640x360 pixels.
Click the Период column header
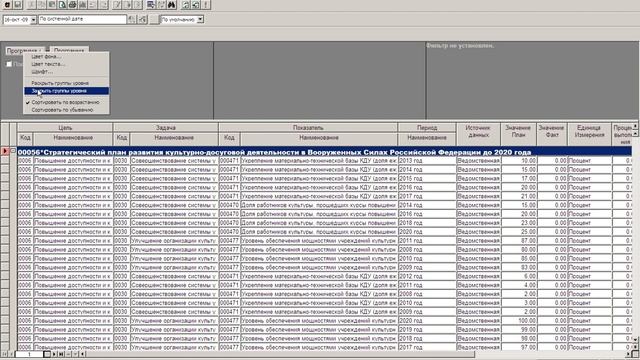click(x=427, y=128)
